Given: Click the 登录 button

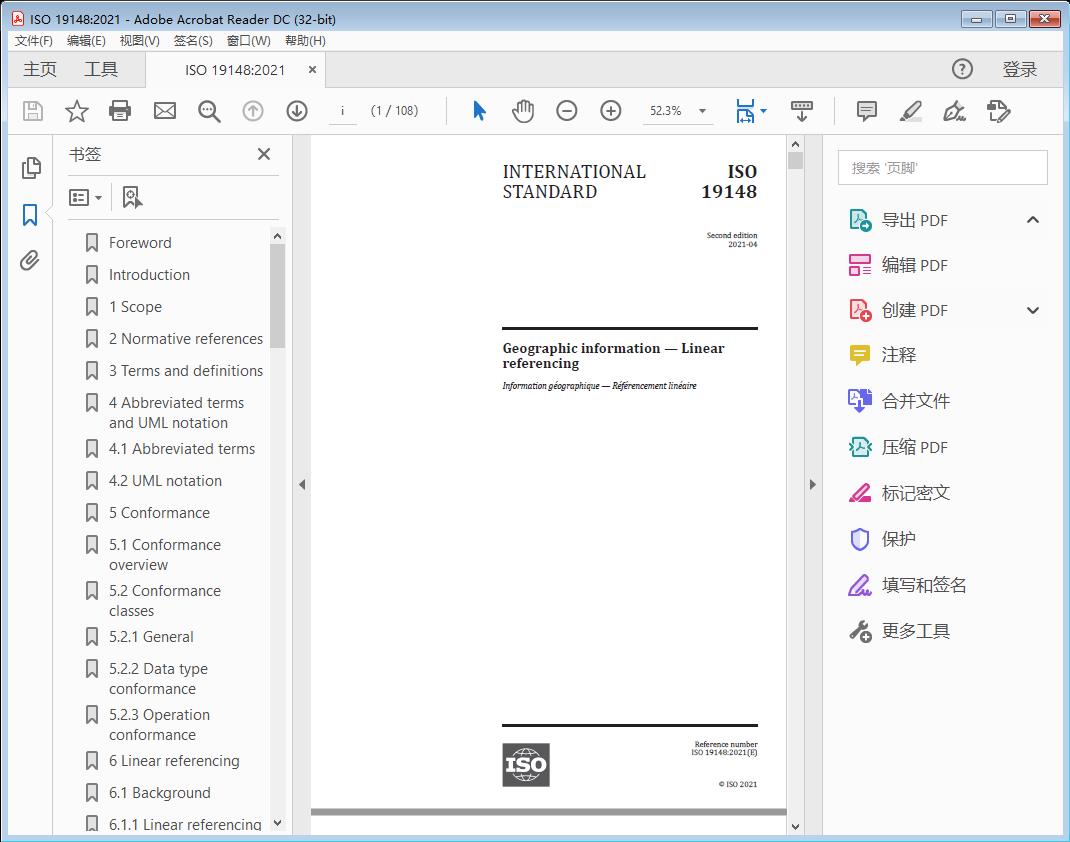Looking at the screenshot, I should (1022, 70).
